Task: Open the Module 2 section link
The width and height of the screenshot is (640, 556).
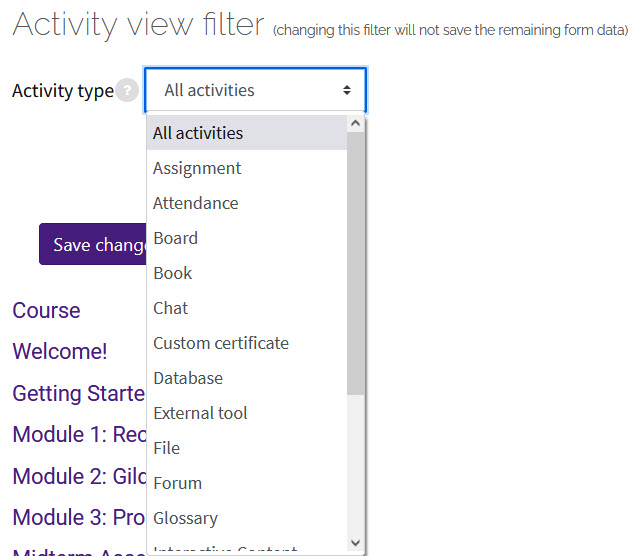Action: (79, 476)
